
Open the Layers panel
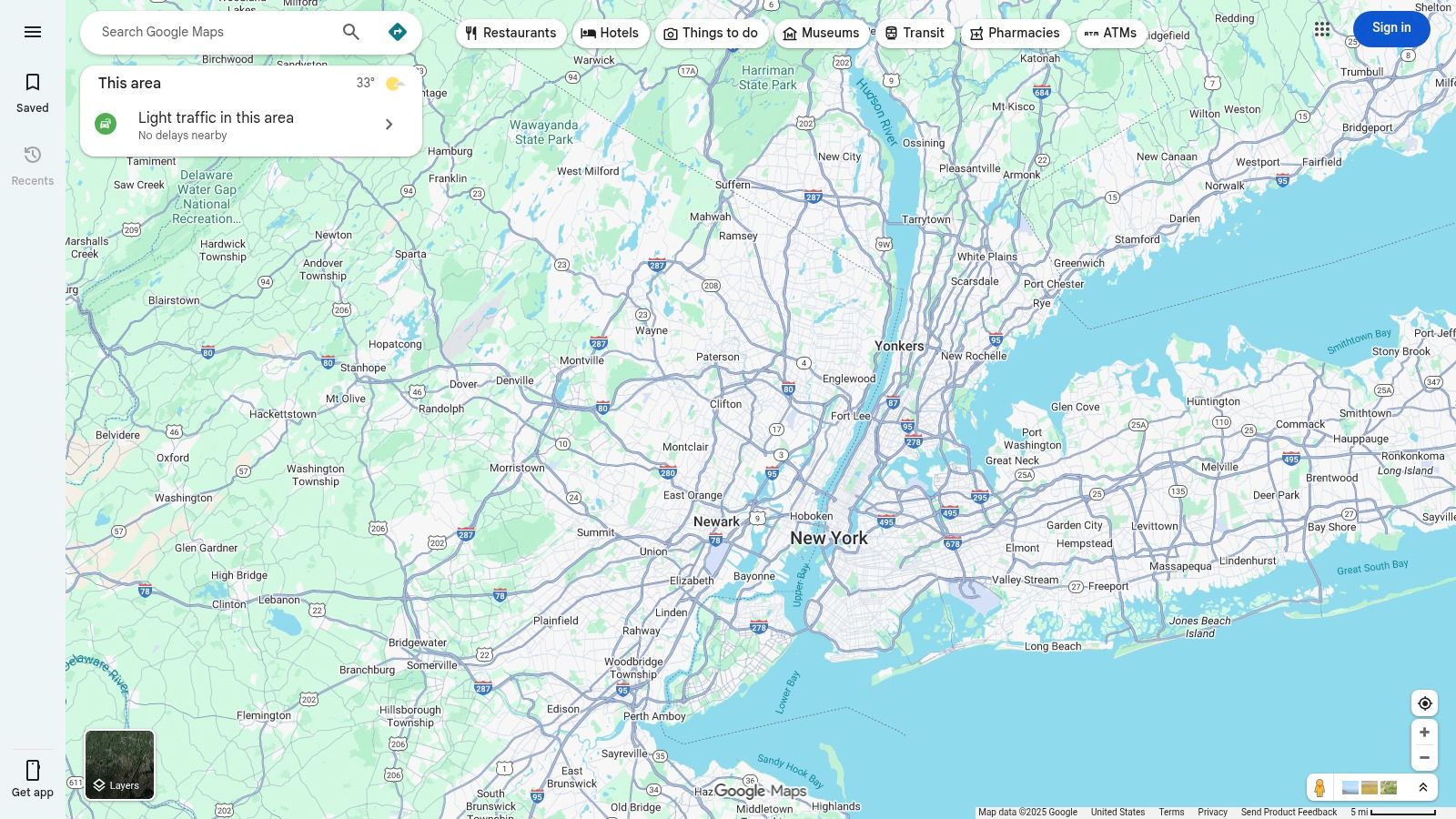coord(119,764)
